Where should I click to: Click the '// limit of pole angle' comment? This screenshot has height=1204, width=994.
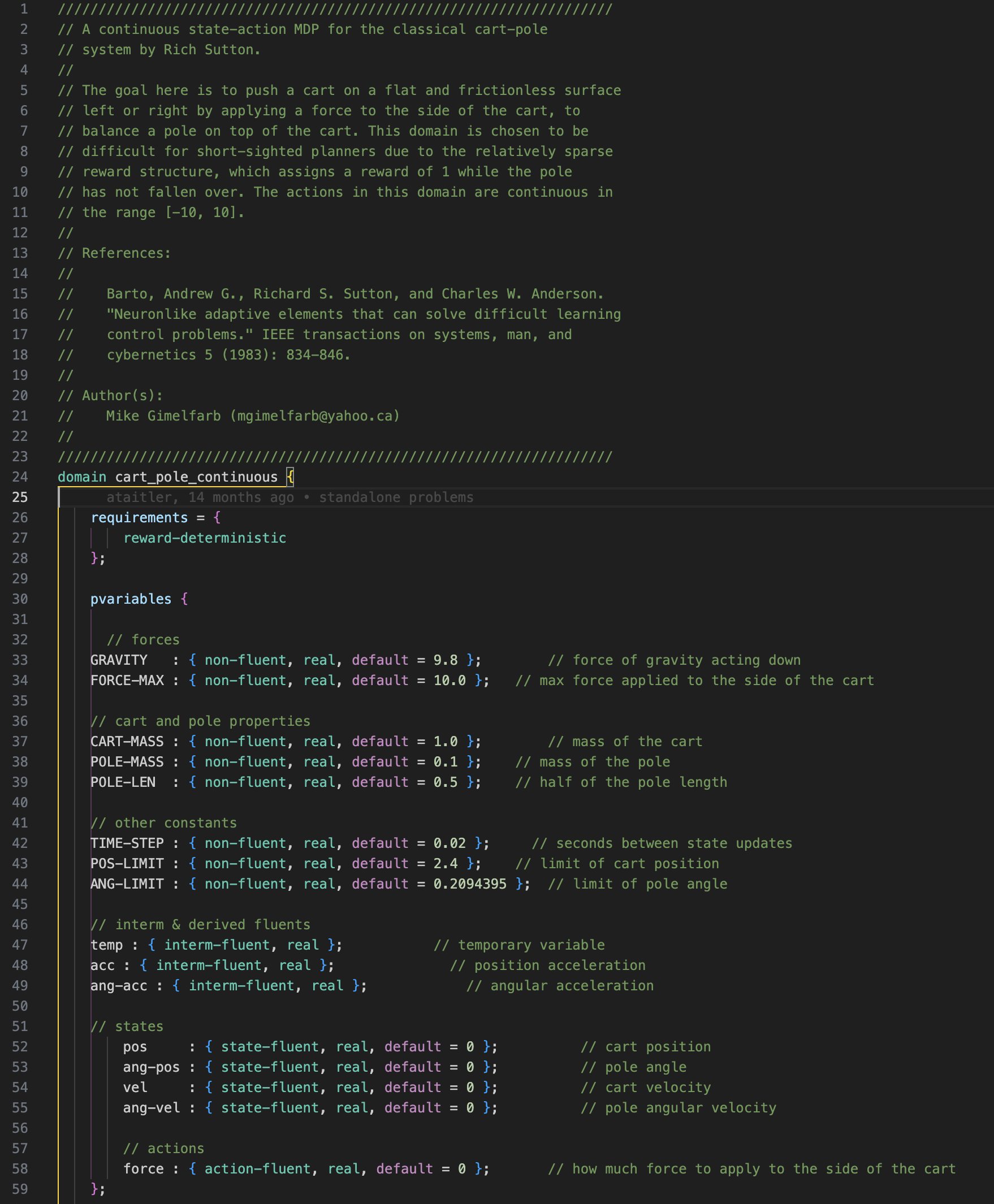(638, 884)
